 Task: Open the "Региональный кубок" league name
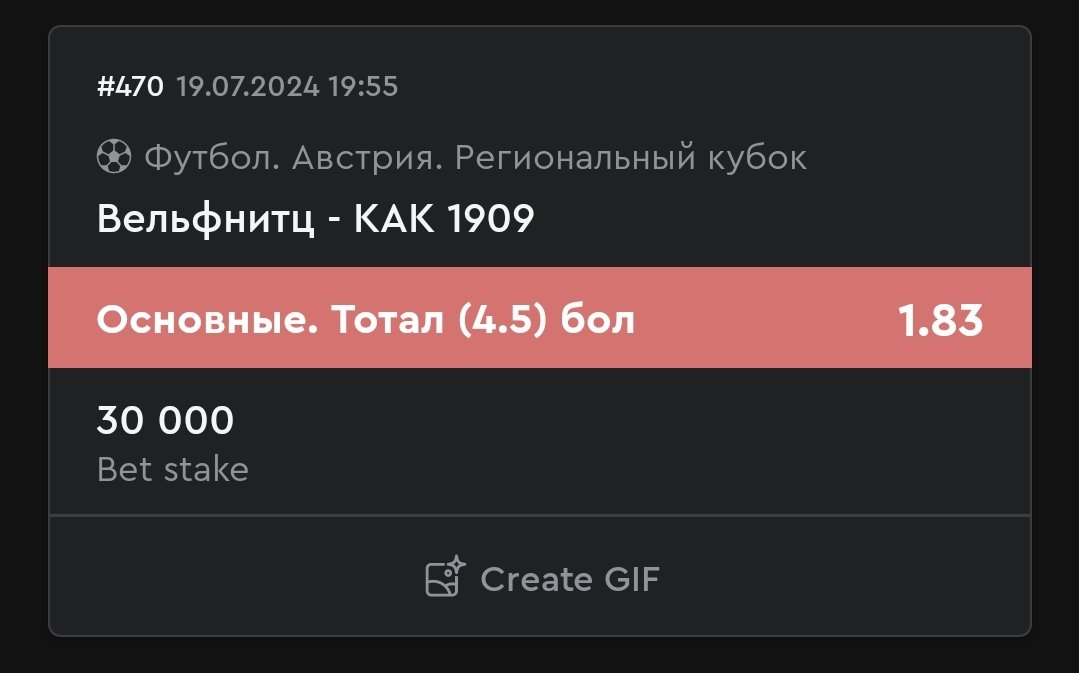(x=630, y=158)
